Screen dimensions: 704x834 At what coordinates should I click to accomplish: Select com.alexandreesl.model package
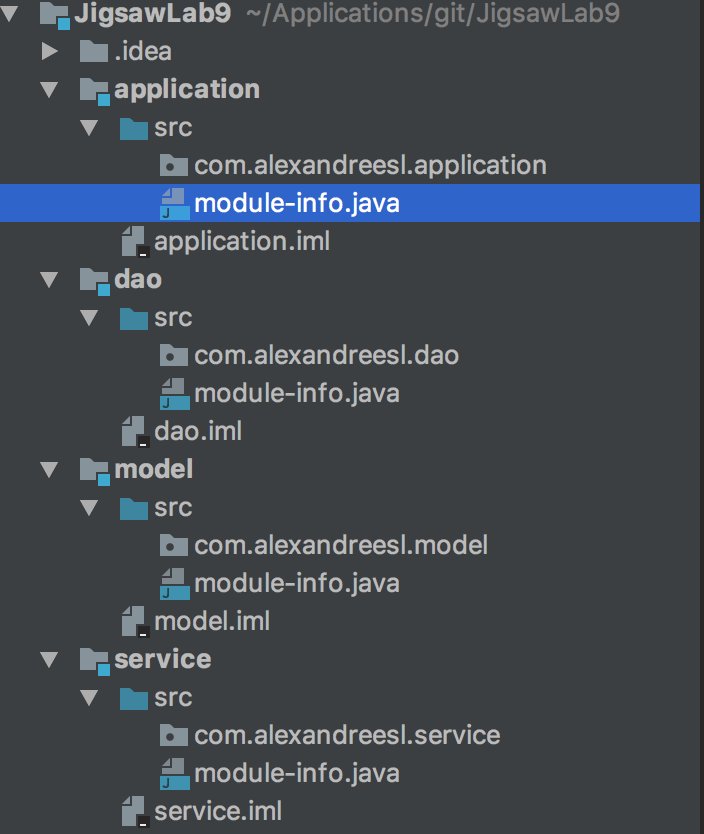coord(341,546)
